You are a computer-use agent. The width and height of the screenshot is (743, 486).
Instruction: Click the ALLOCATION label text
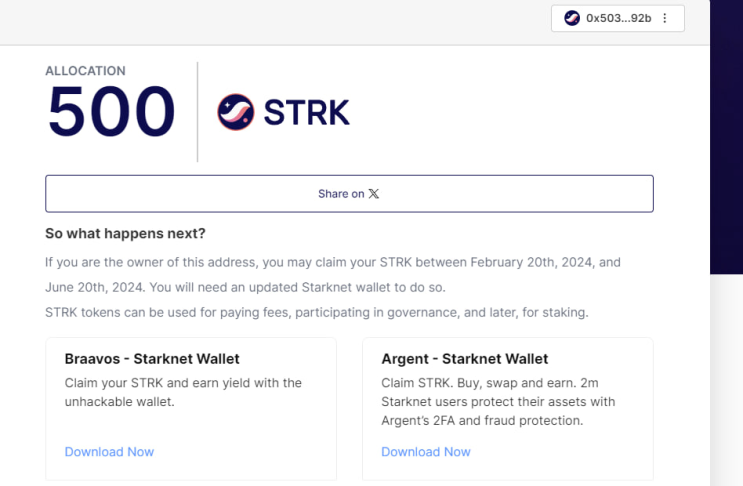[x=85, y=71]
